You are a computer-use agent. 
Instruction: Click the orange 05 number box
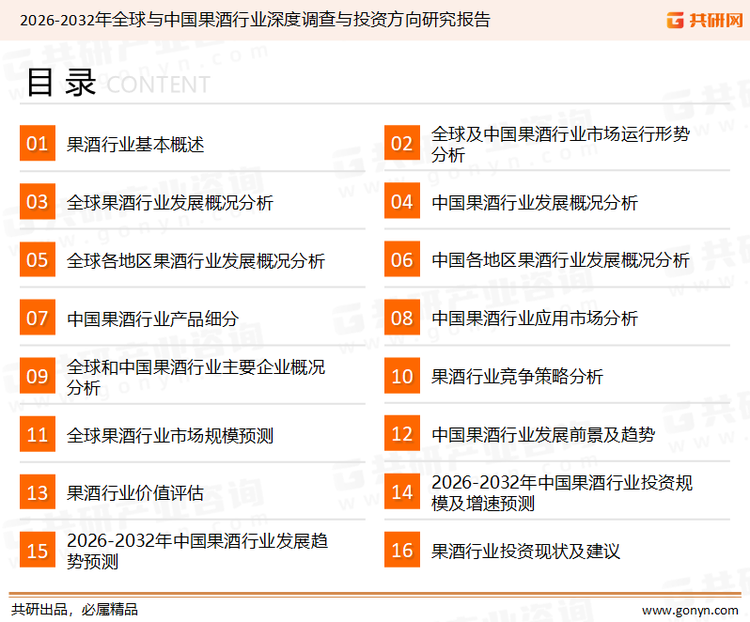click(x=37, y=259)
